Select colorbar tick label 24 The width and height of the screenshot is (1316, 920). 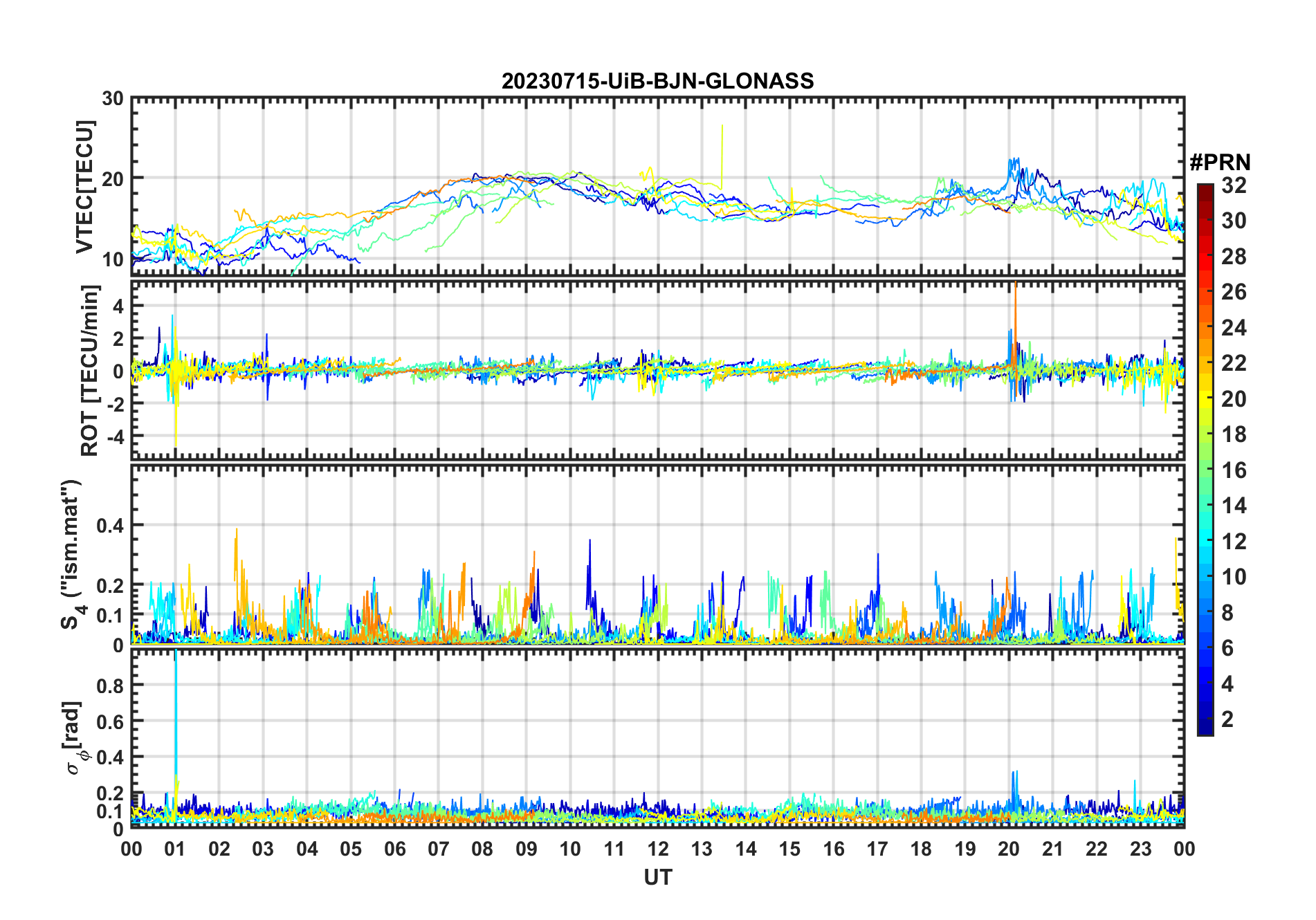point(1234,328)
